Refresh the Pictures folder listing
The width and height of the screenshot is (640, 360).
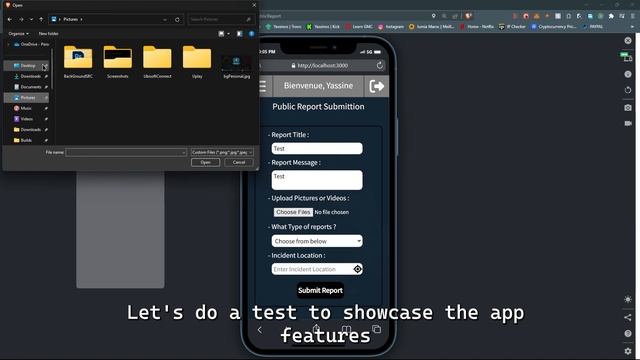point(177,19)
